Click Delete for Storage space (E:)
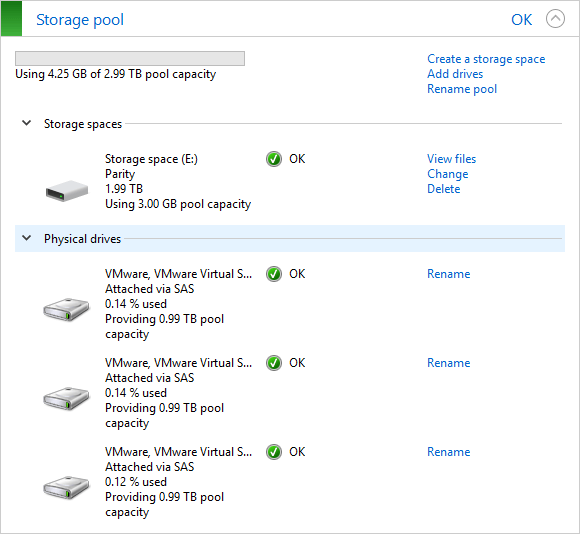580x534 pixels. [x=444, y=189]
